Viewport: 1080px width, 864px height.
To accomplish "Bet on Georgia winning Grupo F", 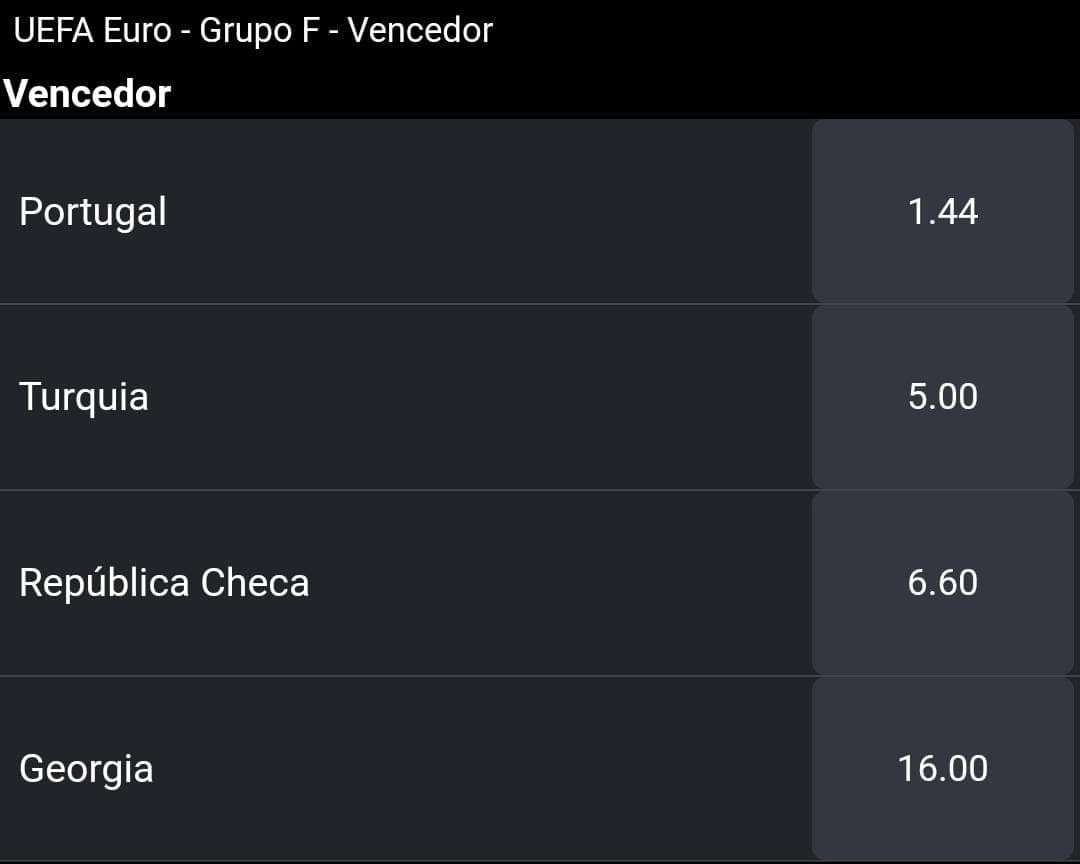I will (942, 769).
